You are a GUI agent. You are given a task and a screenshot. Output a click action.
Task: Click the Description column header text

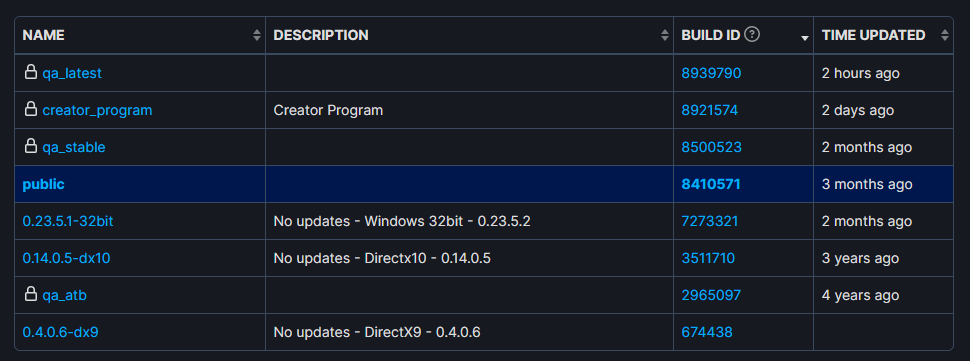[x=320, y=35]
